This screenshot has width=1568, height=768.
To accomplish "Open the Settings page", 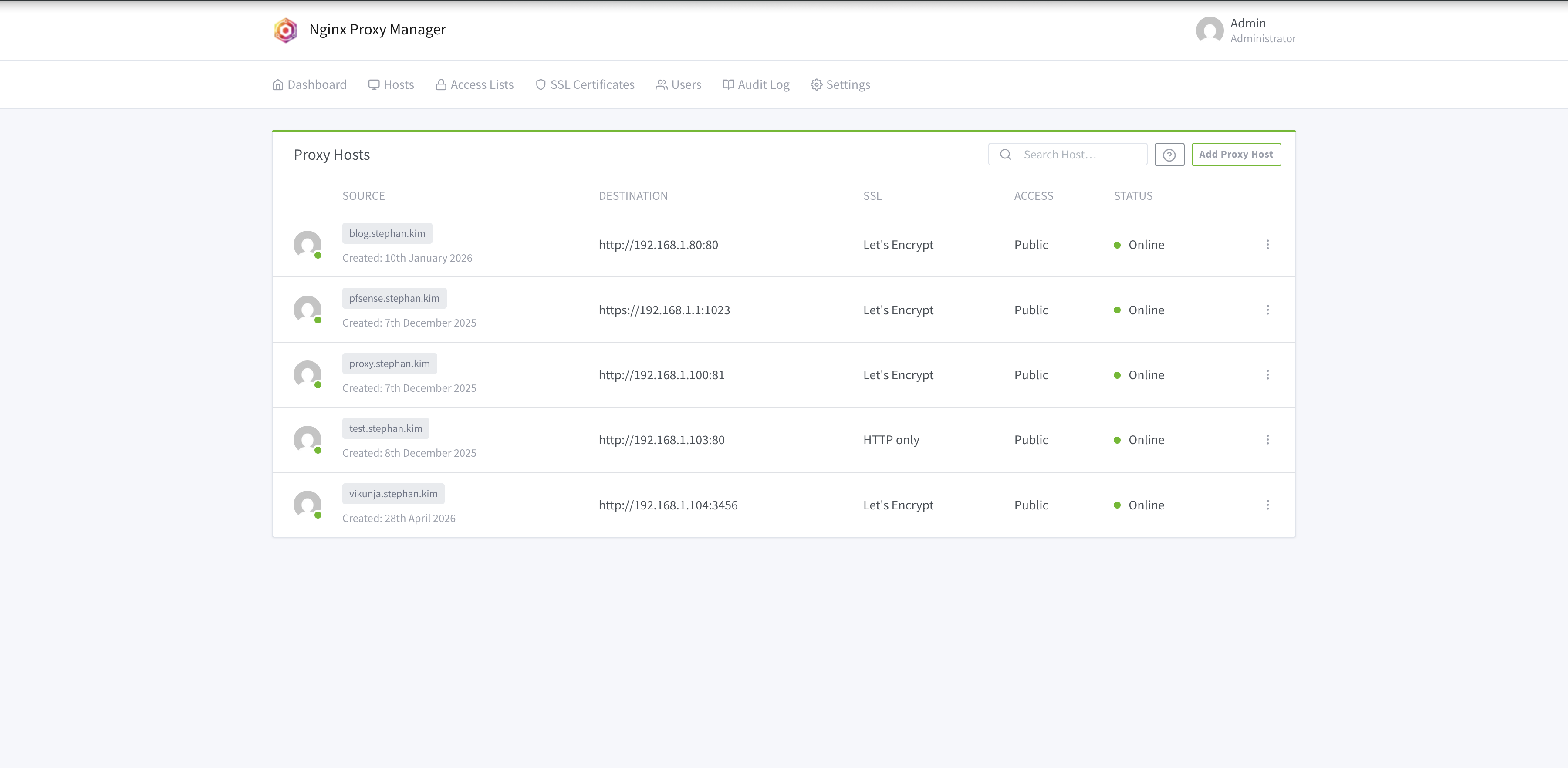I will point(841,84).
